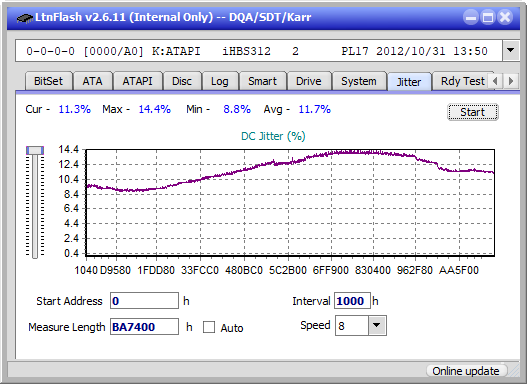Expand the drive selection dropdown
The height and width of the screenshot is (384, 527).
pyautogui.click(x=511, y=51)
